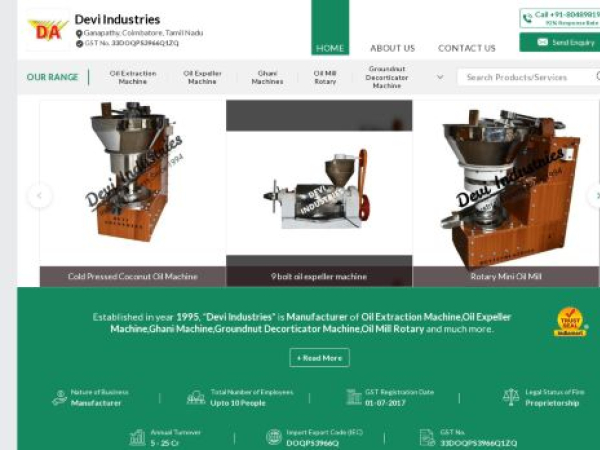
Task: Click the GST No. document icon
Action: coord(427,437)
